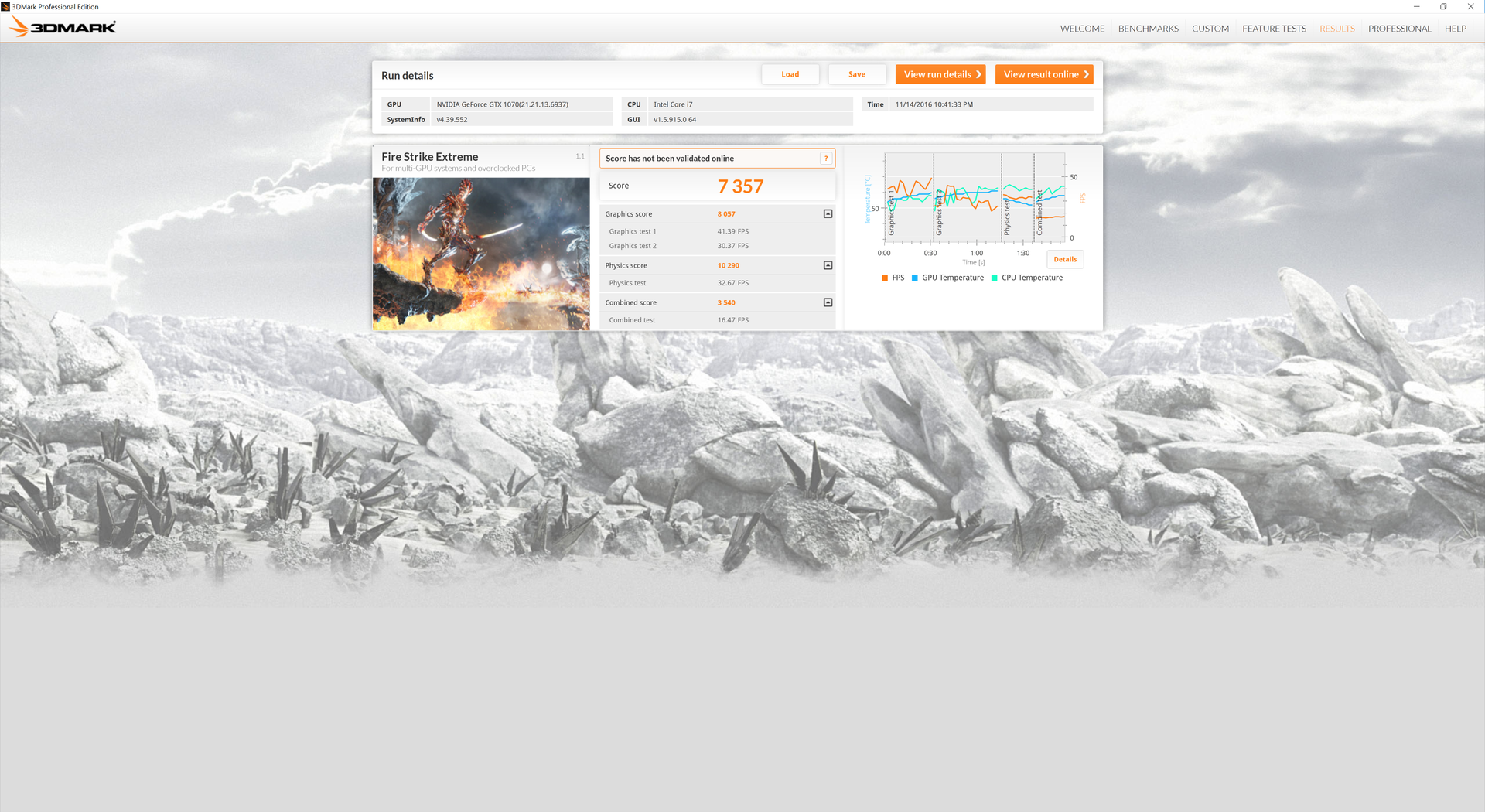Open the PROFESSIONAL tab
This screenshot has width=1485, height=812.
click(x=1399, y=29)
